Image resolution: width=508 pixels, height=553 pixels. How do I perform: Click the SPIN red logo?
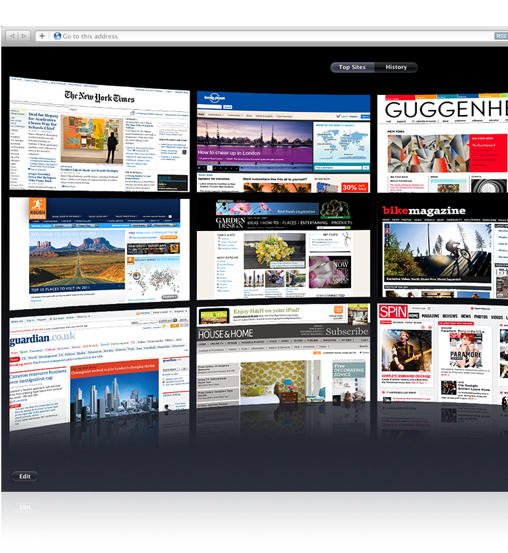point(393,312)
